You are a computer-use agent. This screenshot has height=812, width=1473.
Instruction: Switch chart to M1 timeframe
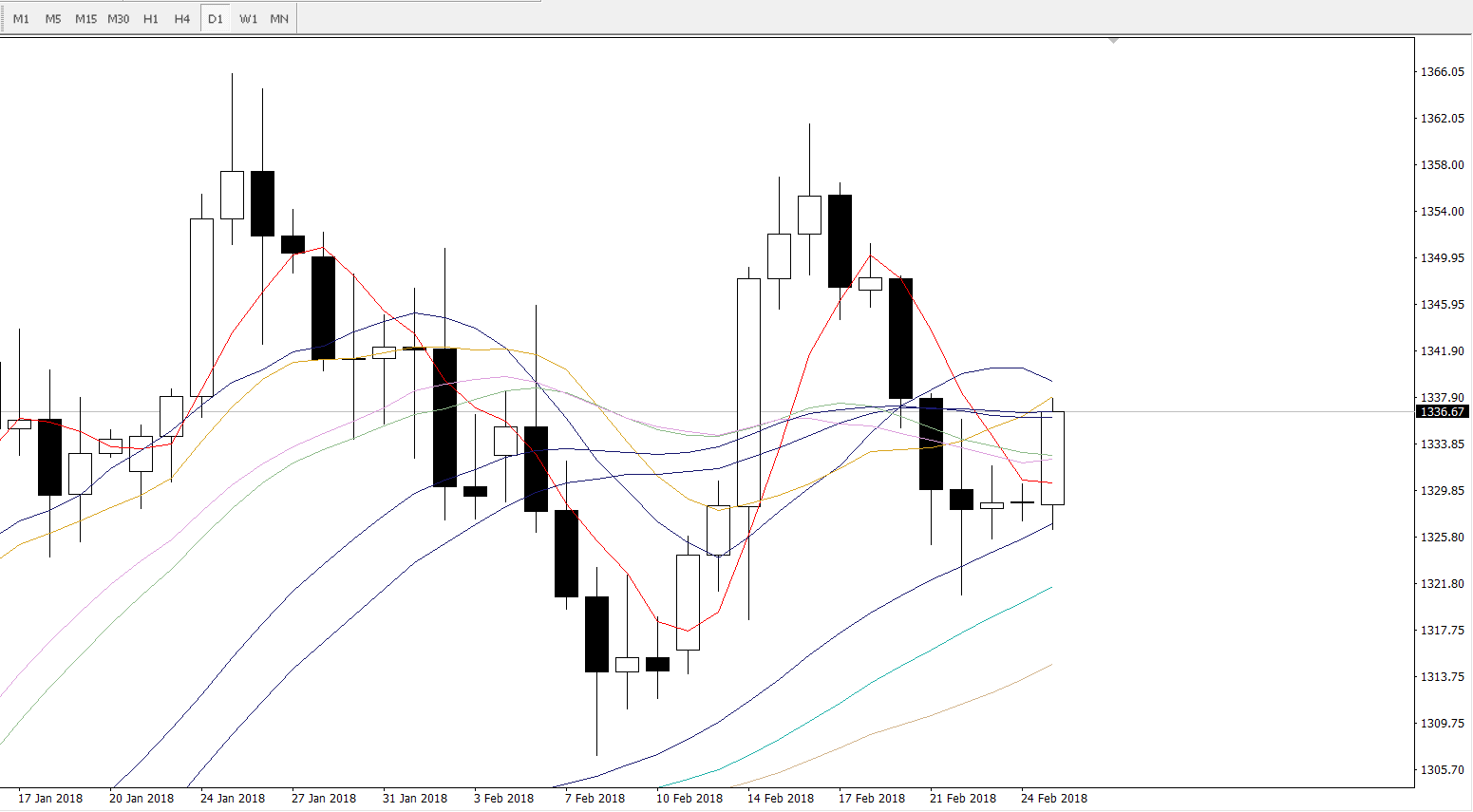coord(21,19)
